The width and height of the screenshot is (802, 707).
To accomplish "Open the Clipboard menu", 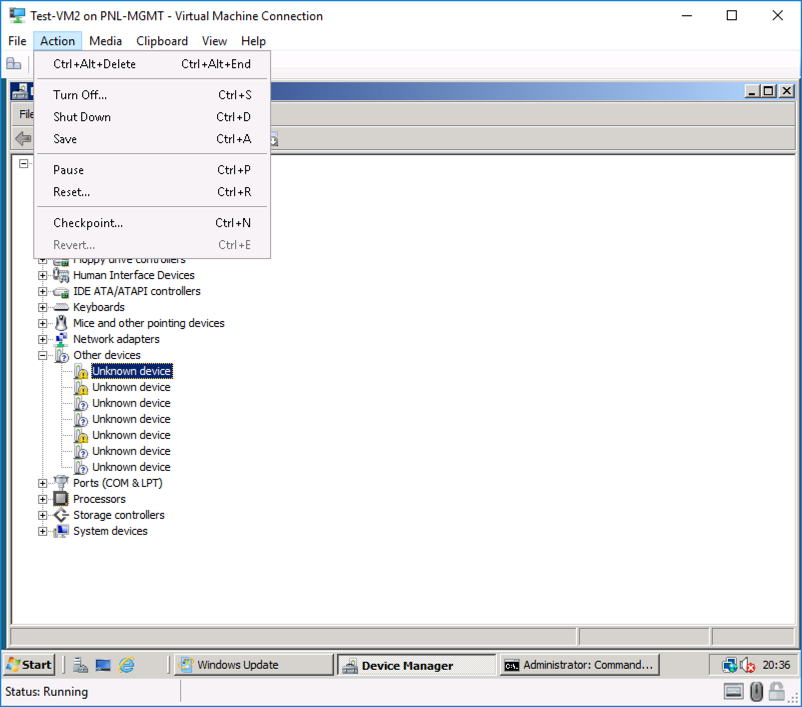I will coord(162,41).
